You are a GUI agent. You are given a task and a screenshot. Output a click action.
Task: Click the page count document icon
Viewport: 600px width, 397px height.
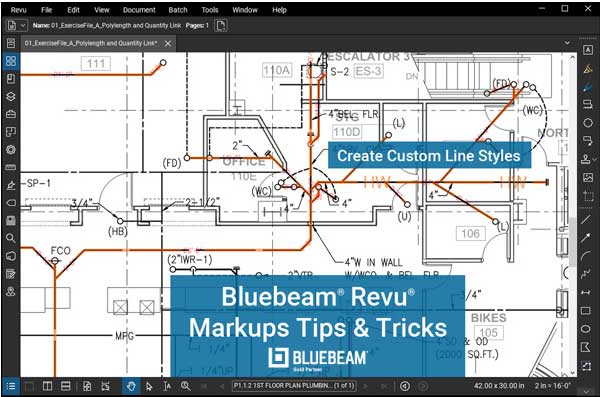(x=221, y=25)
